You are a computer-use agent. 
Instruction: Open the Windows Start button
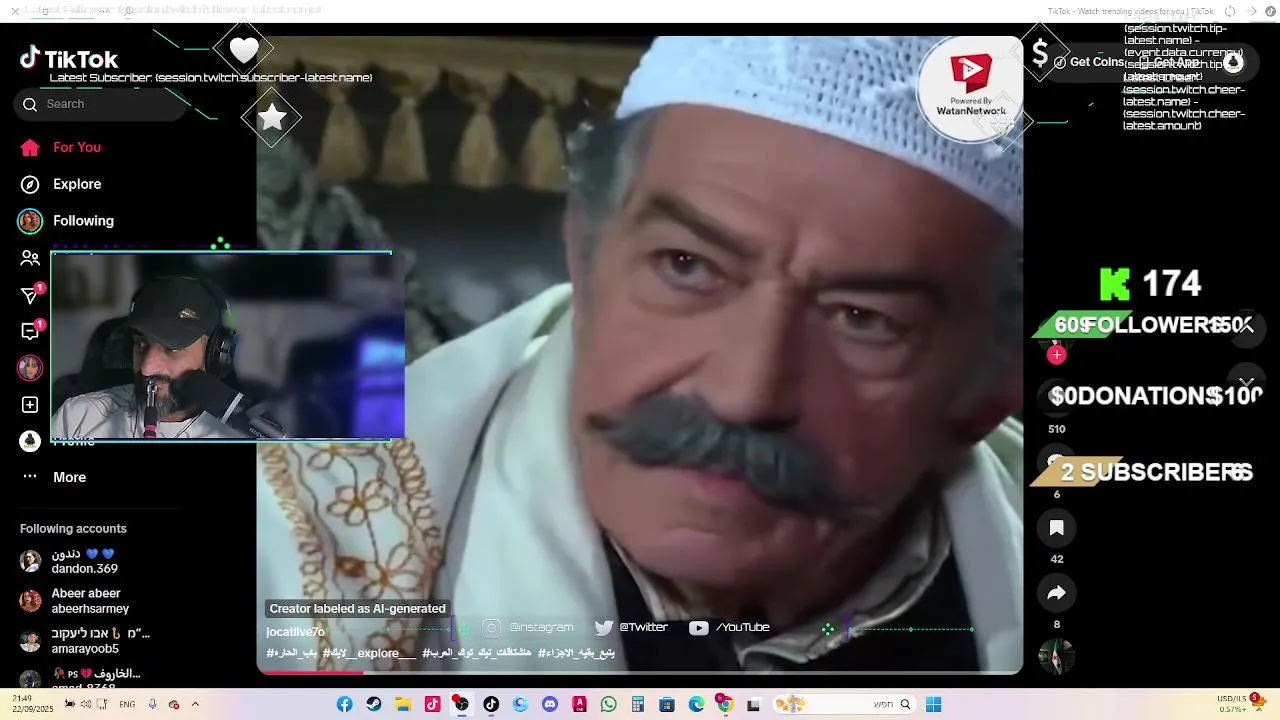933,704
